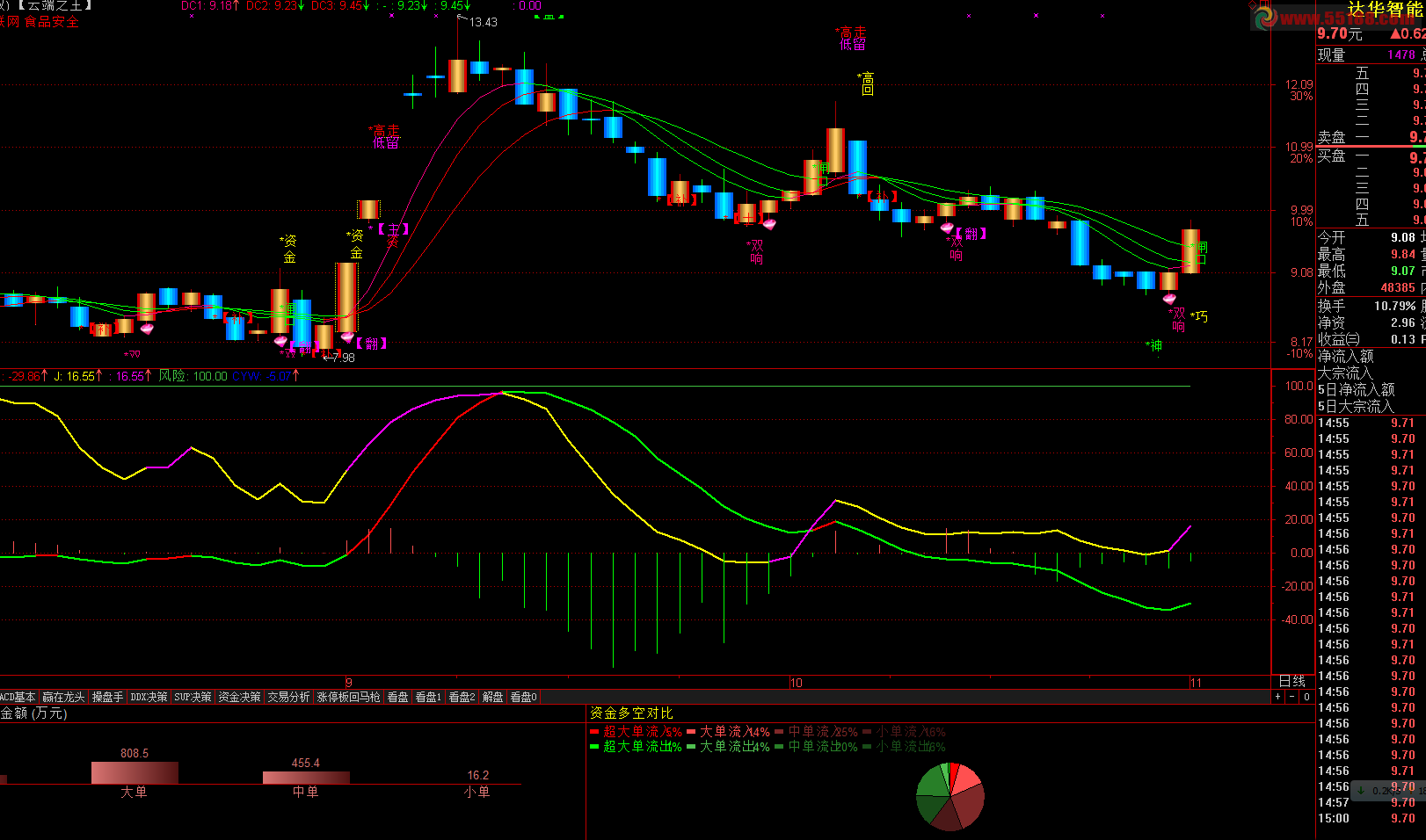Image resolution: width=1426 pixels, height=840 pixels.
Task: Click the 中单 455.4 amount bar
Action: coord(306,778)
